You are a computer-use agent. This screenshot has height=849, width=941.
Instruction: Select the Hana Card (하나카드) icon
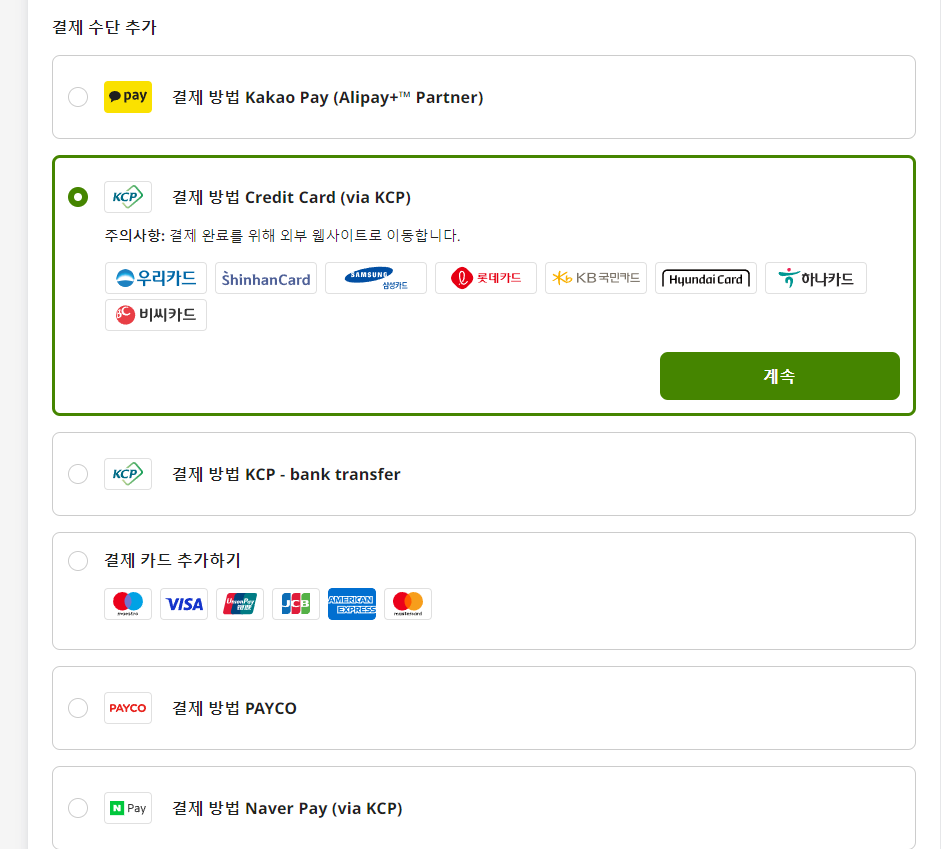click(816, 278)
